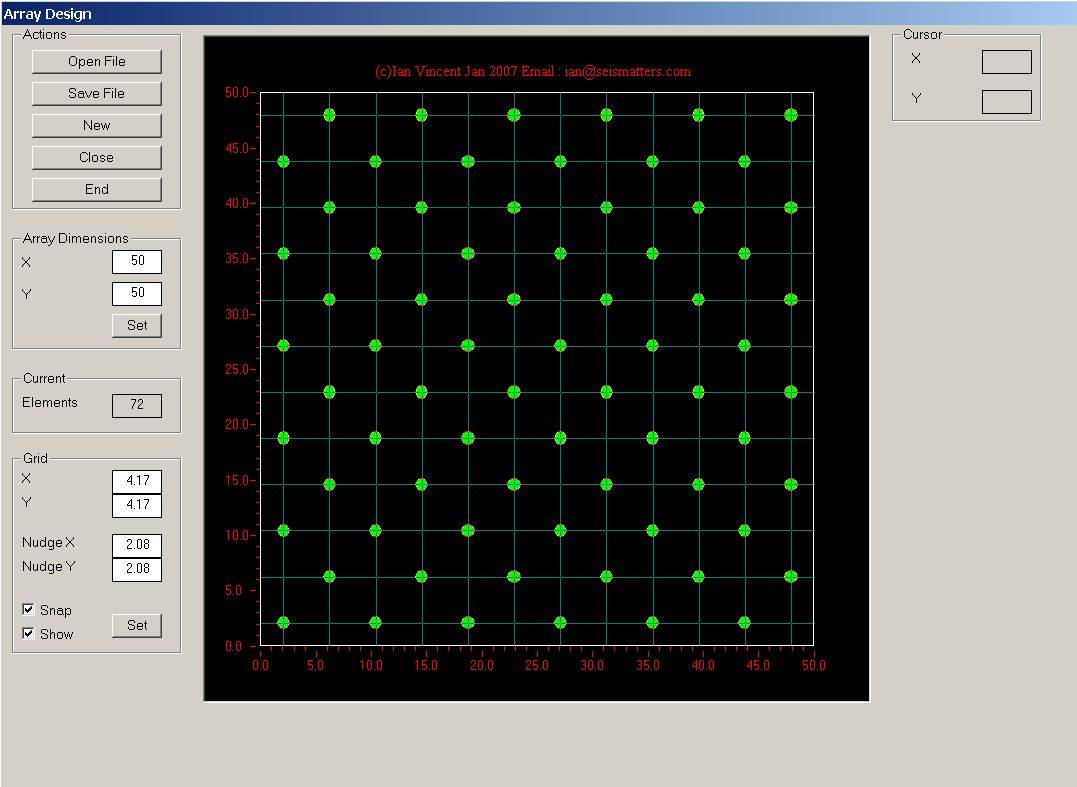Toggle the Snap checkbox
Image resolution: width=1077 pixels, height=787 pixels.
click(28, 609)
